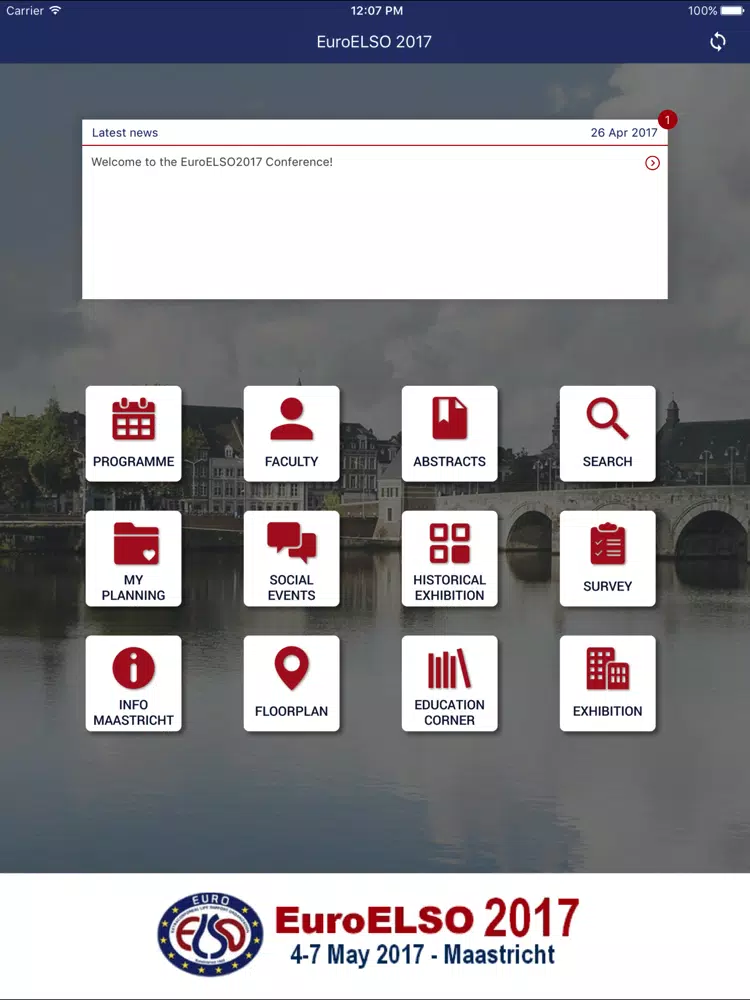Image resolution: width=750 pixels, height=1000 pixels.
Task: Open the Info Maastricht tile
Action: [x=133, y=684]
